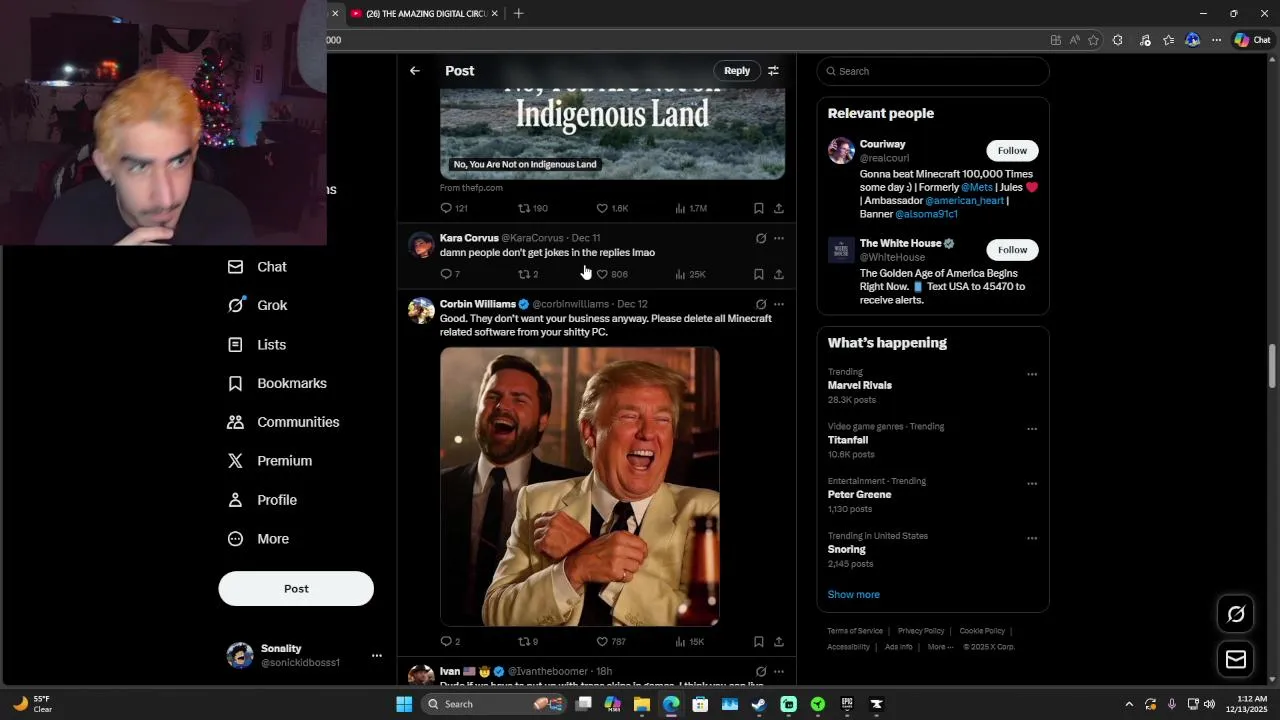
Task: Click the Sonality profile avatar
Action: coord(240,656)
